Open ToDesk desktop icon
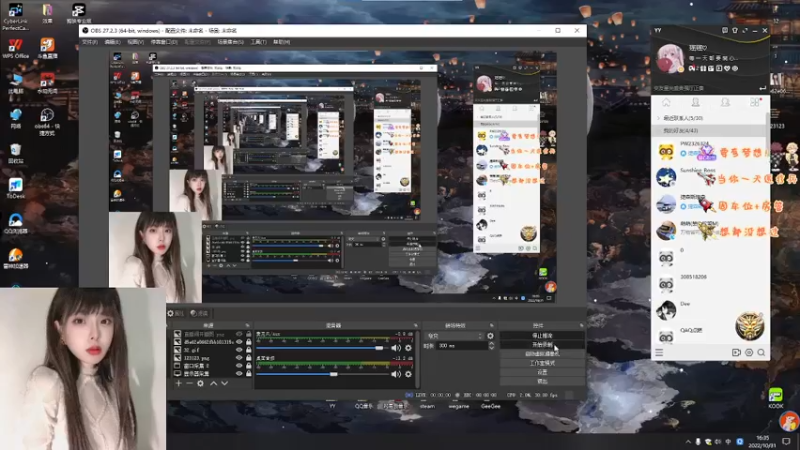 pos(15,188)
